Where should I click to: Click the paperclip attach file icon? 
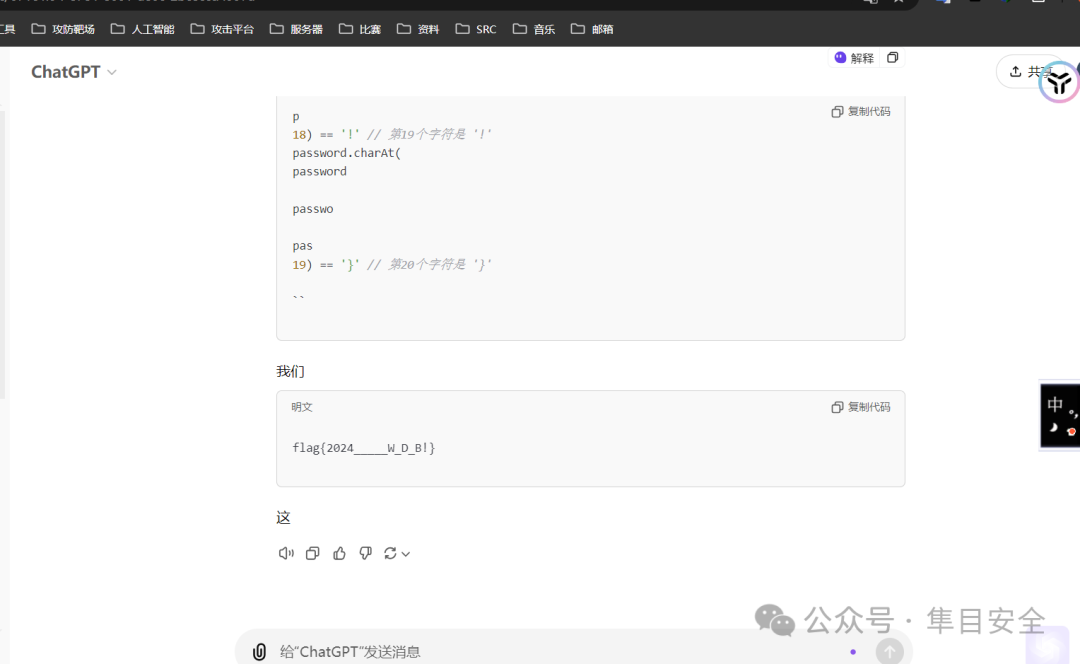[x=259, y=652]
